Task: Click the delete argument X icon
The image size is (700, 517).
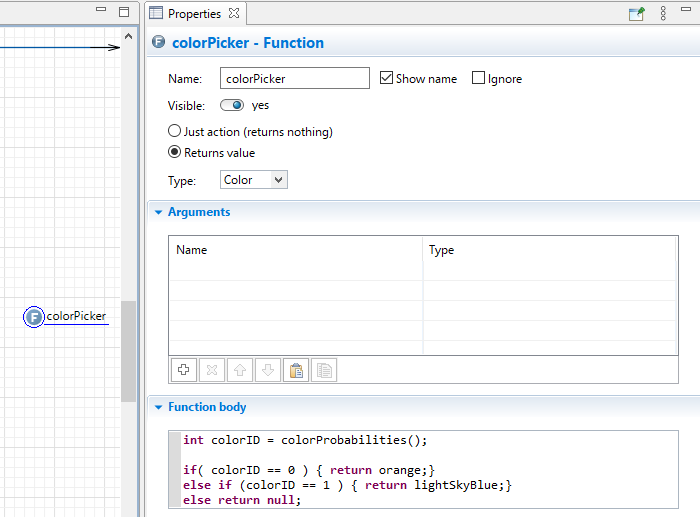Action: (x=212, y=370)
